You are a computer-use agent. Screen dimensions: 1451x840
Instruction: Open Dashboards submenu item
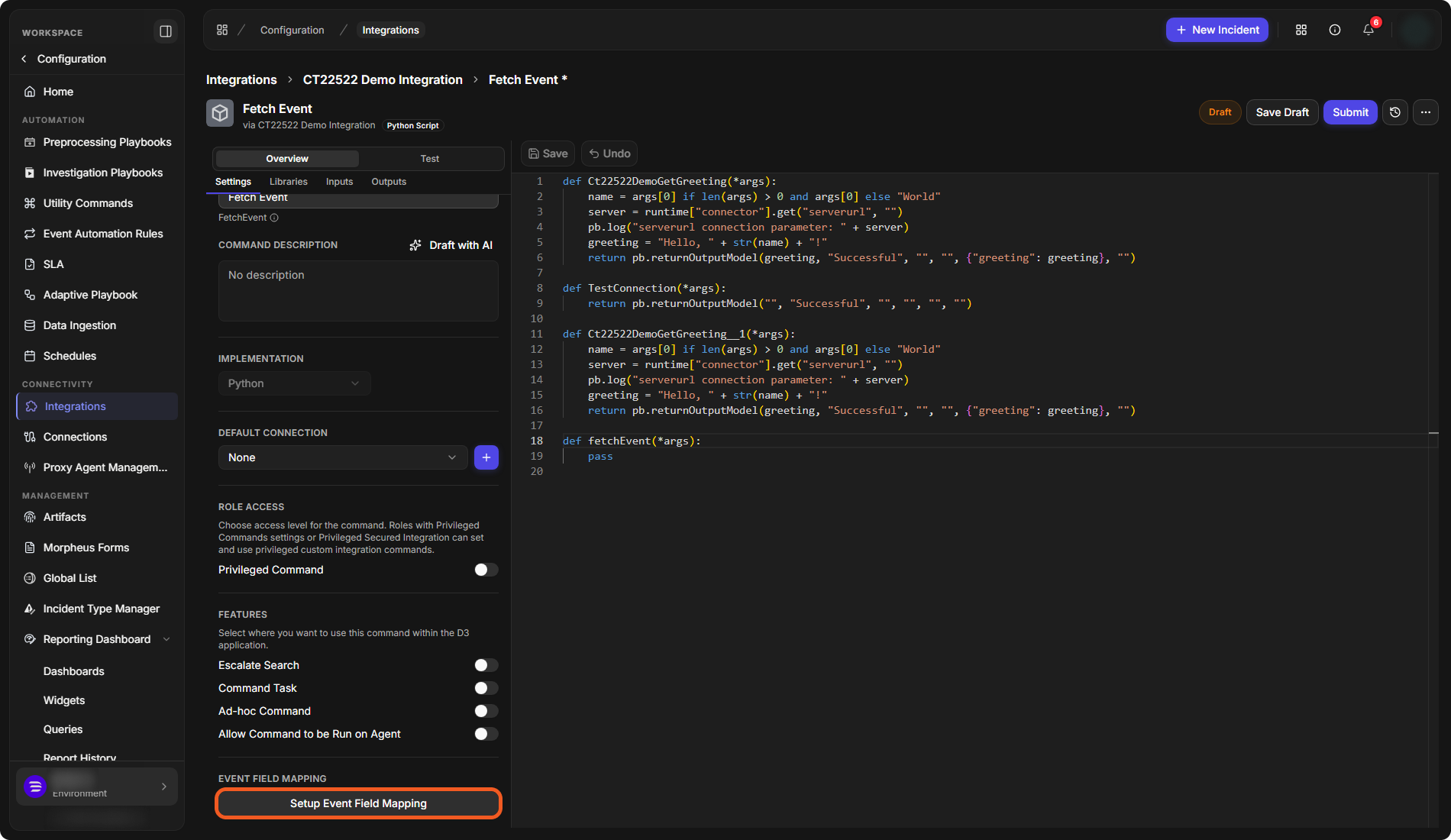tap(73, 671)
